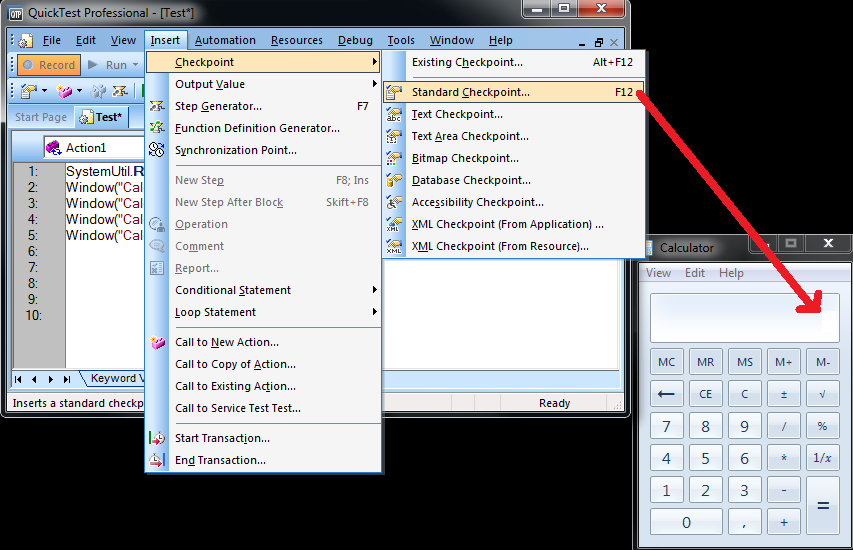Click the Accessibility Checkpoint icon

393,202
